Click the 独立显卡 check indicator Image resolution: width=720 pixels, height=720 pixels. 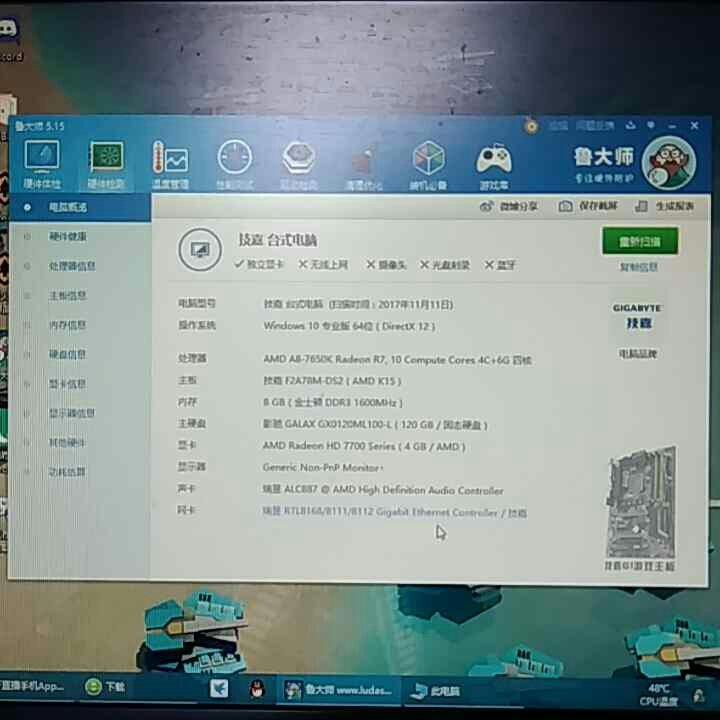coord(259,264)
